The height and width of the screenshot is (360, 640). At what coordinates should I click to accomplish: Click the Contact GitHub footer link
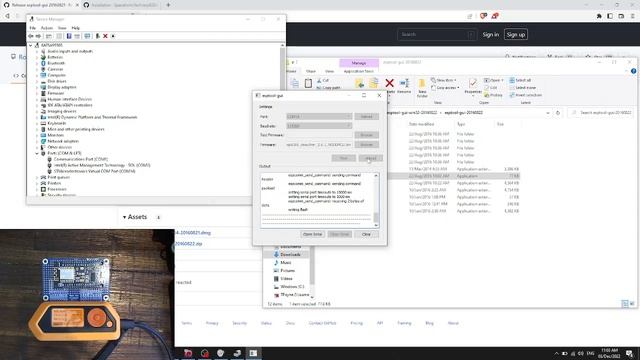pyautogui.click(x=322, y=323)
